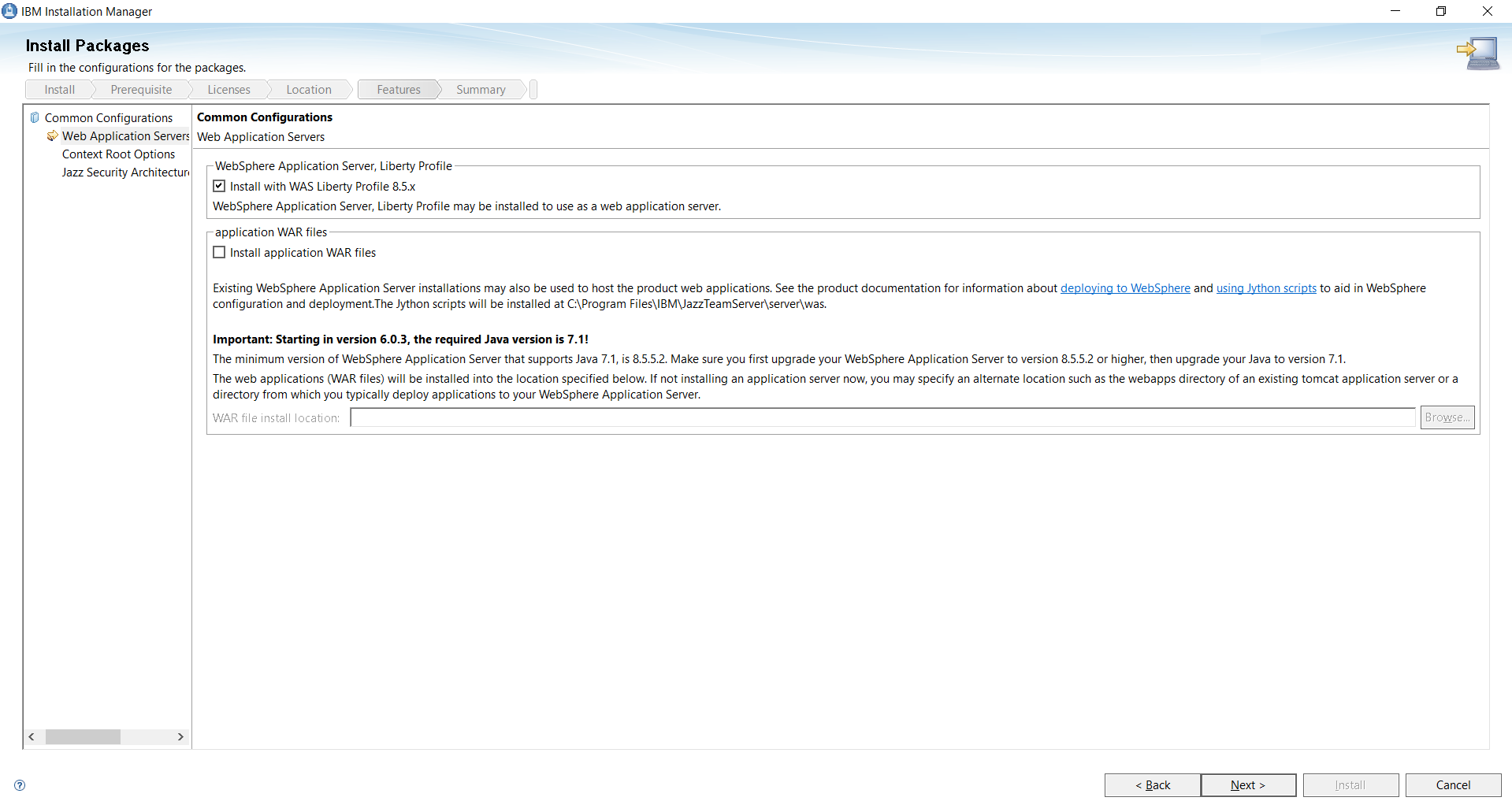Select Common Configurations in the tree
Image resolution: width=1512 pixels, height=801 pixels.
point(109,118)
